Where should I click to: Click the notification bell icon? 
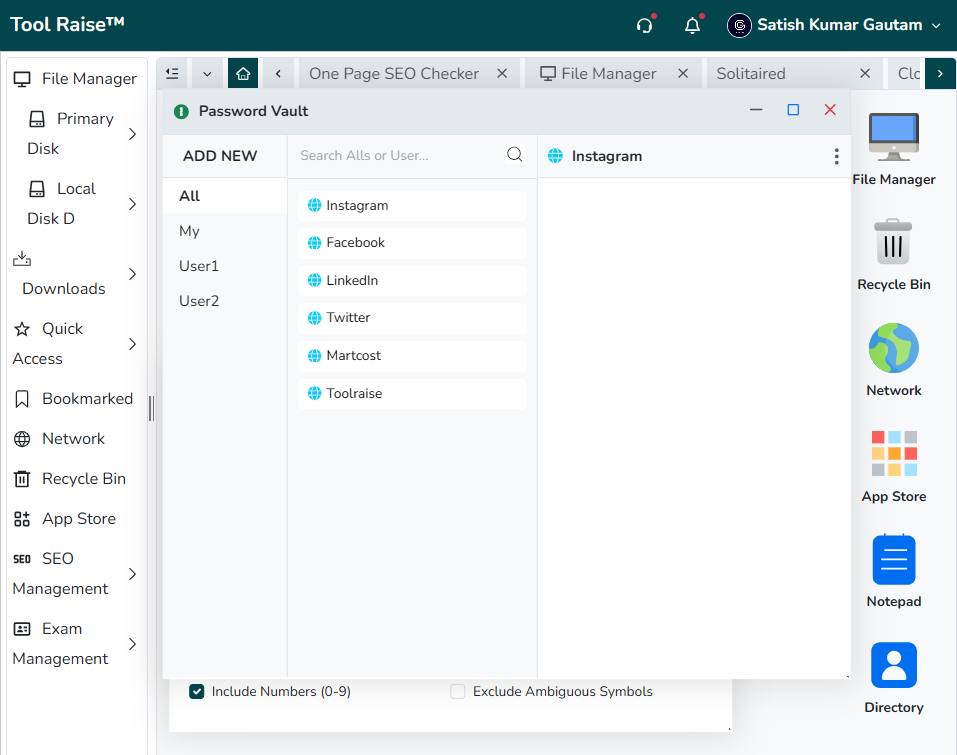692,26
